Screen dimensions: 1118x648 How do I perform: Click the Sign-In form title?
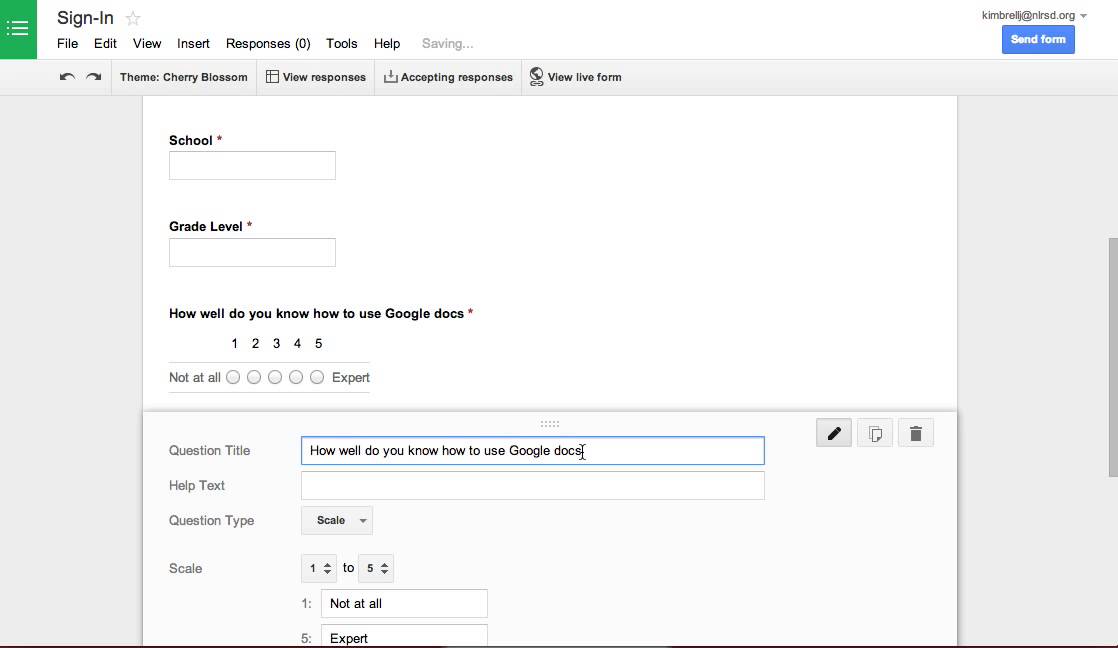[85, 18]
